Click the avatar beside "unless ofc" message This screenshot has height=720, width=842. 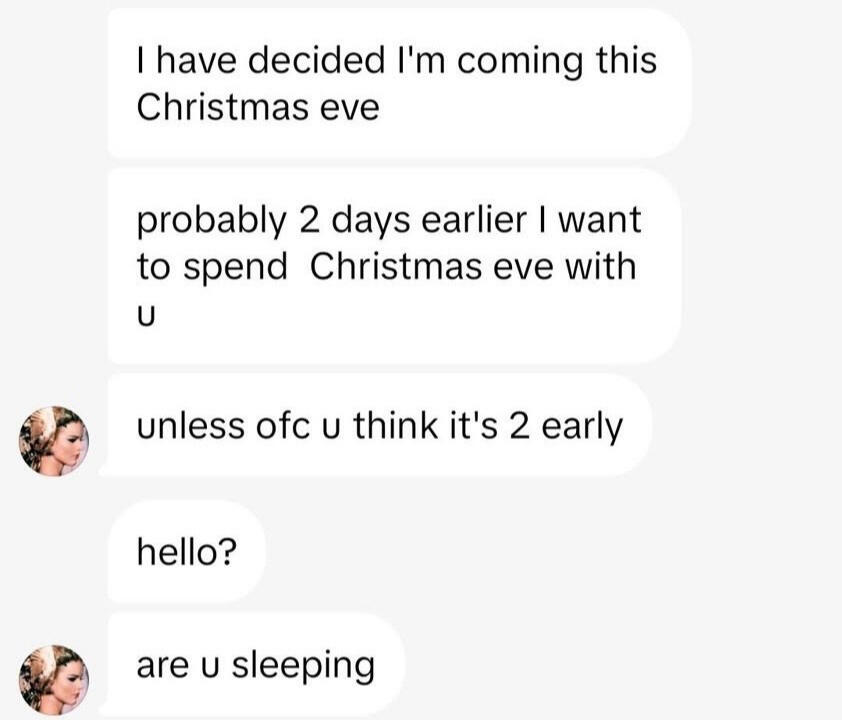tap(55, 440)
